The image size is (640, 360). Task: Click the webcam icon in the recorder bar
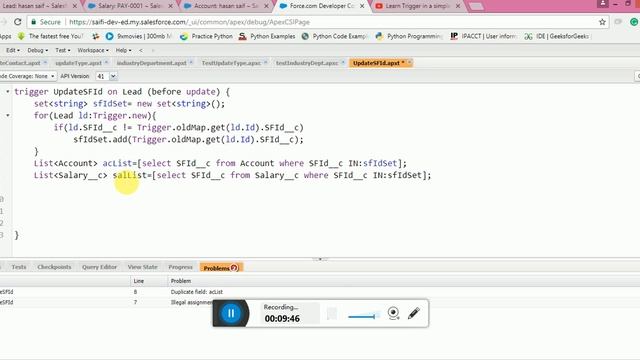pos(393,313)
